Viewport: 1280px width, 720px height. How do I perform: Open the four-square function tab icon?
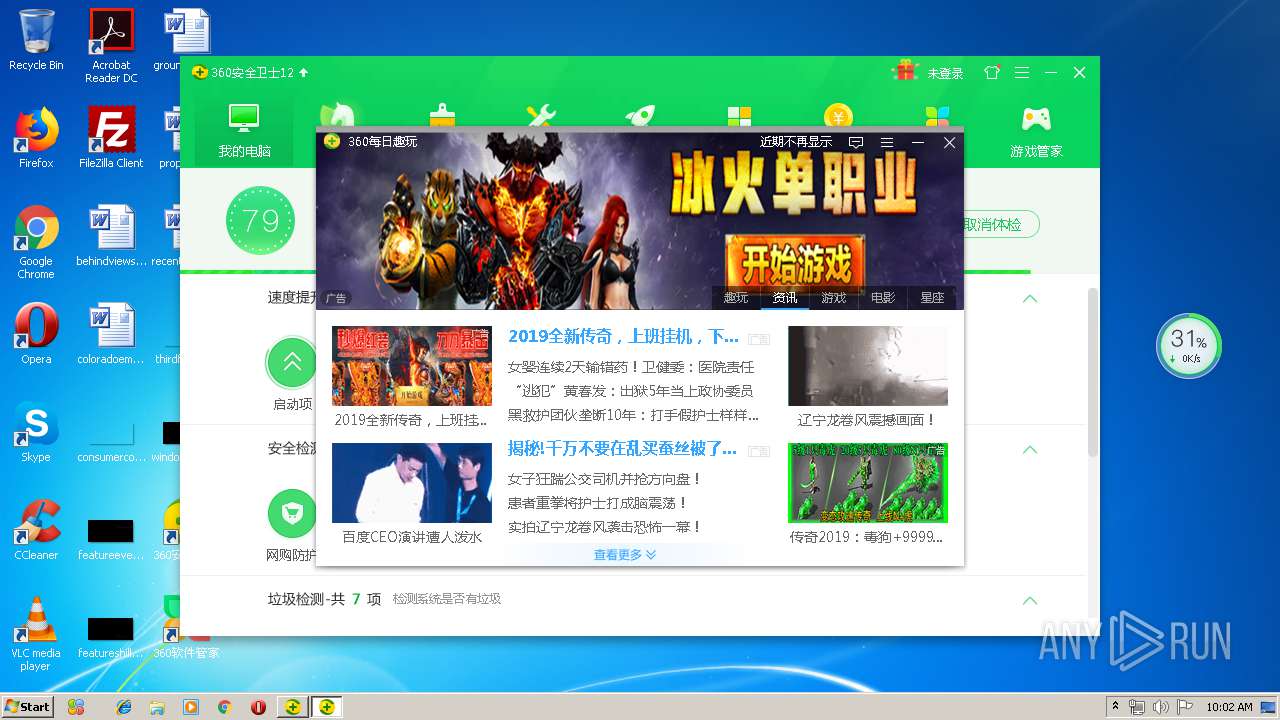click(739, 114)
